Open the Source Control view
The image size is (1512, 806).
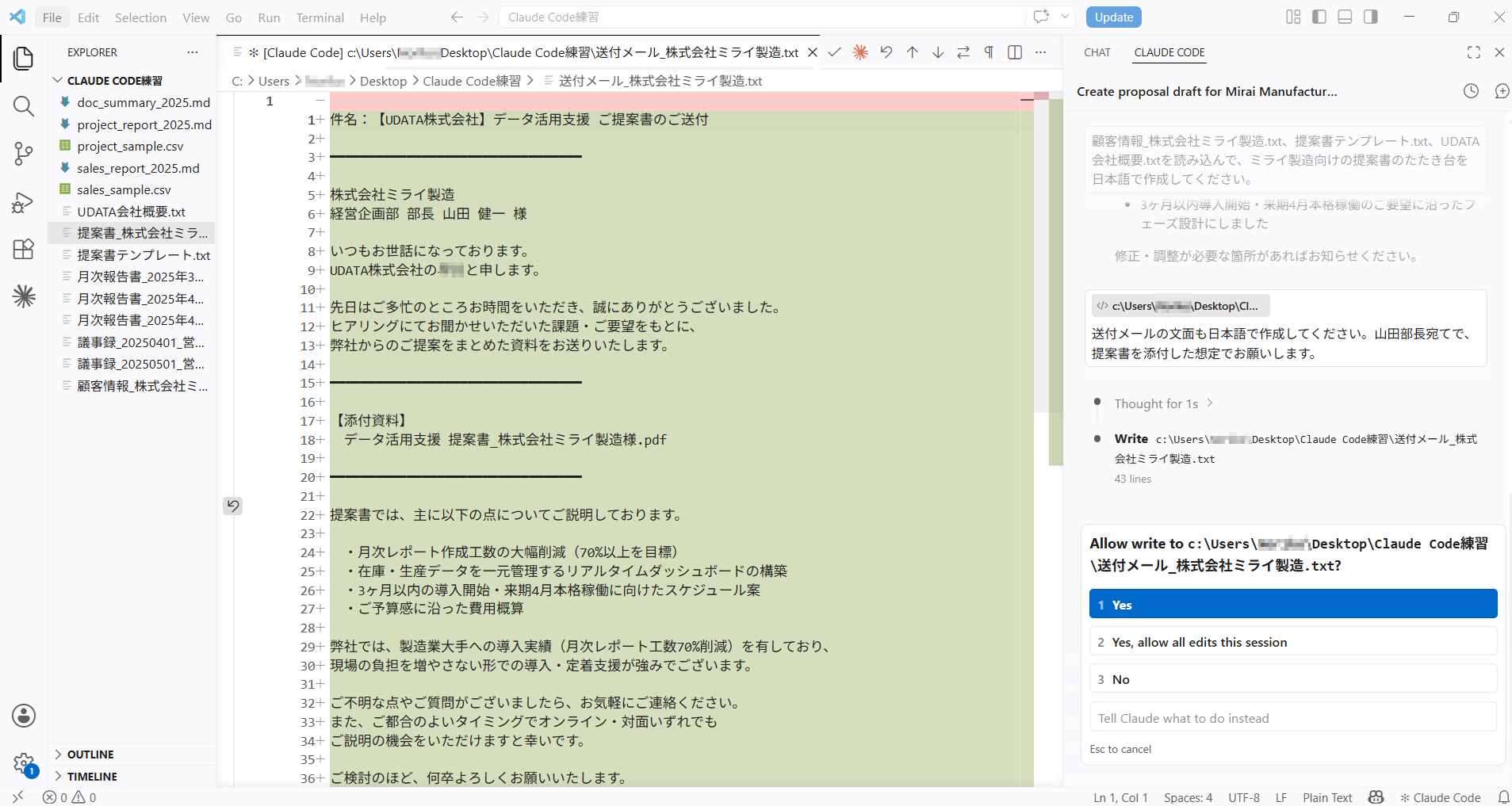point(24,154)
